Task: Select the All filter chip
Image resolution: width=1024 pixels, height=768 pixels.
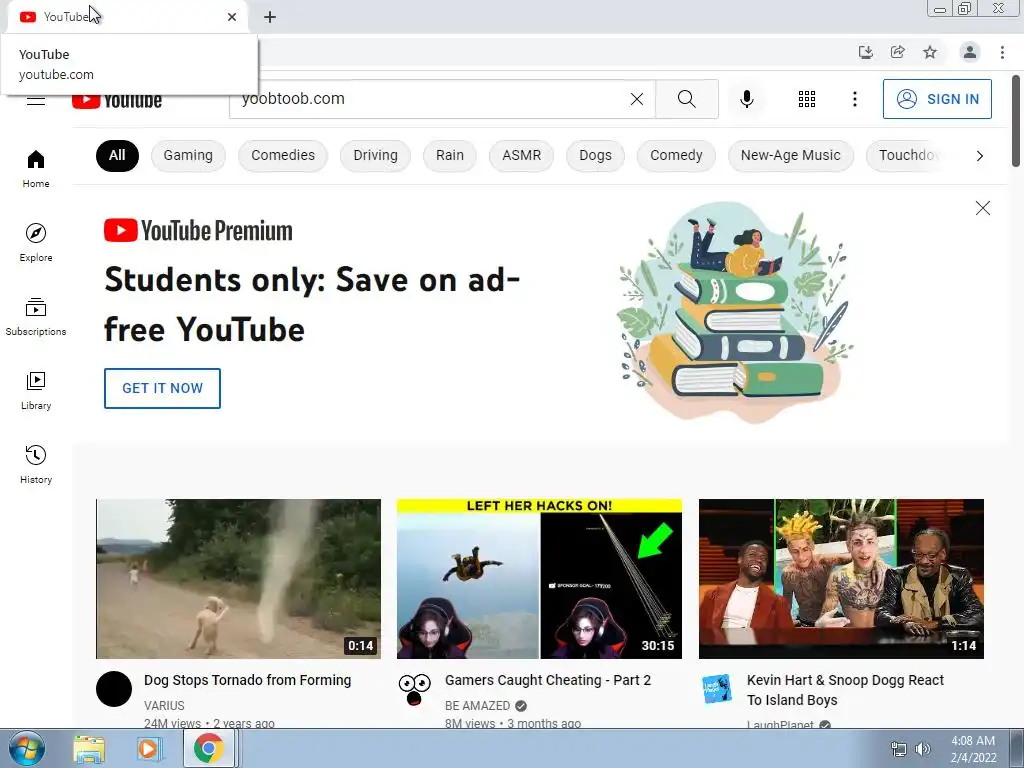Action: [117, 155]
